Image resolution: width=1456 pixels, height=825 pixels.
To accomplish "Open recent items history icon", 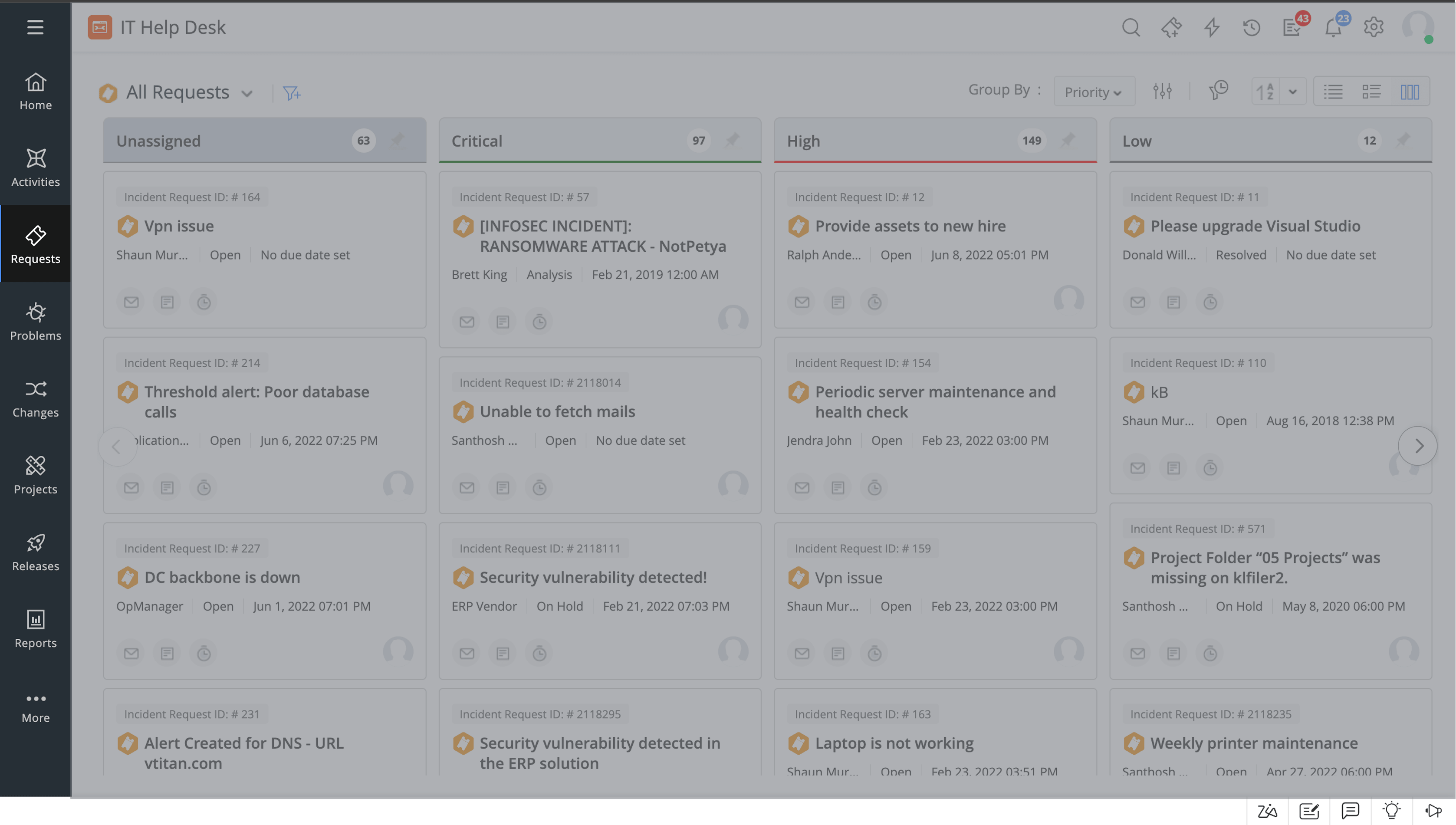I will [x=1252, y=26].
